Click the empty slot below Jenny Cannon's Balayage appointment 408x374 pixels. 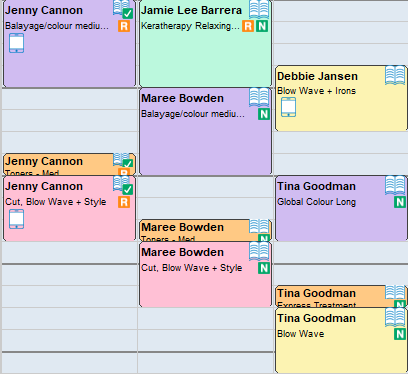[69, 99]
